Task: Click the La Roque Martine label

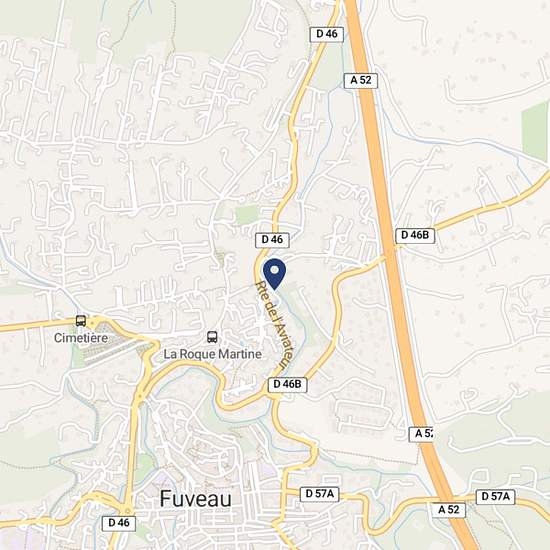Action: [x=213, y=354]
